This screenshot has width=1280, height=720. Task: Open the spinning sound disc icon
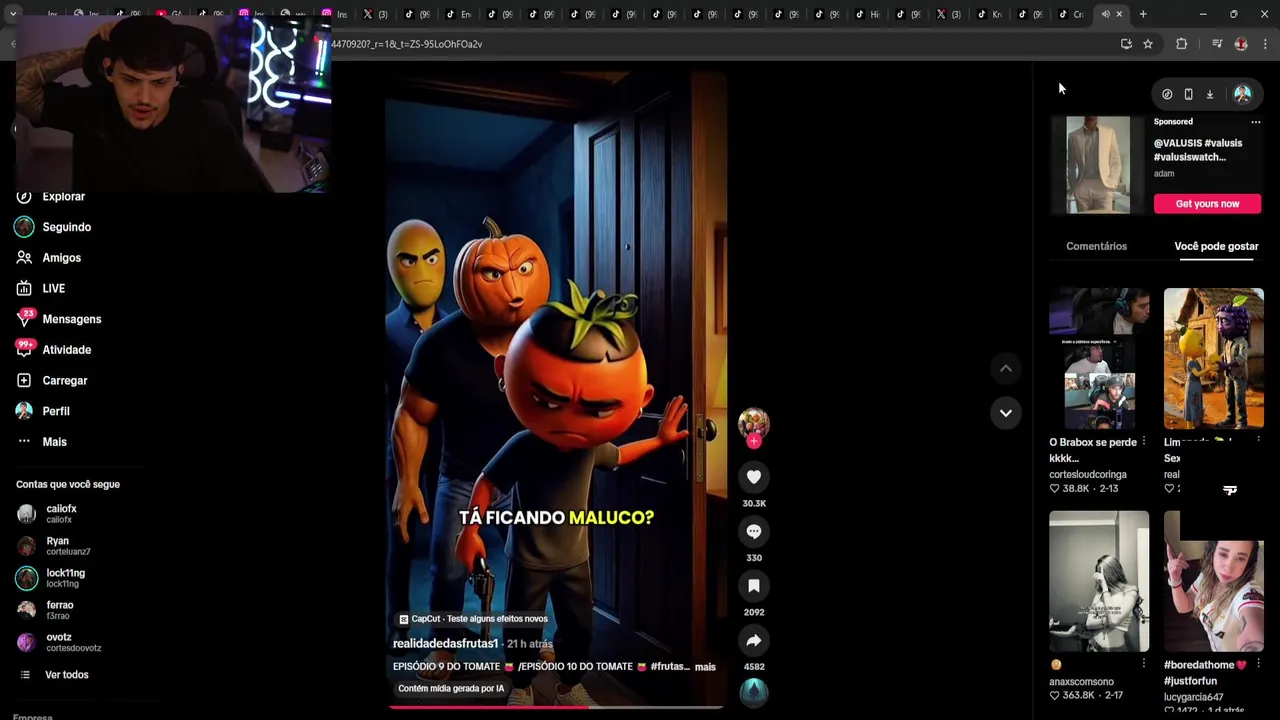754,692
